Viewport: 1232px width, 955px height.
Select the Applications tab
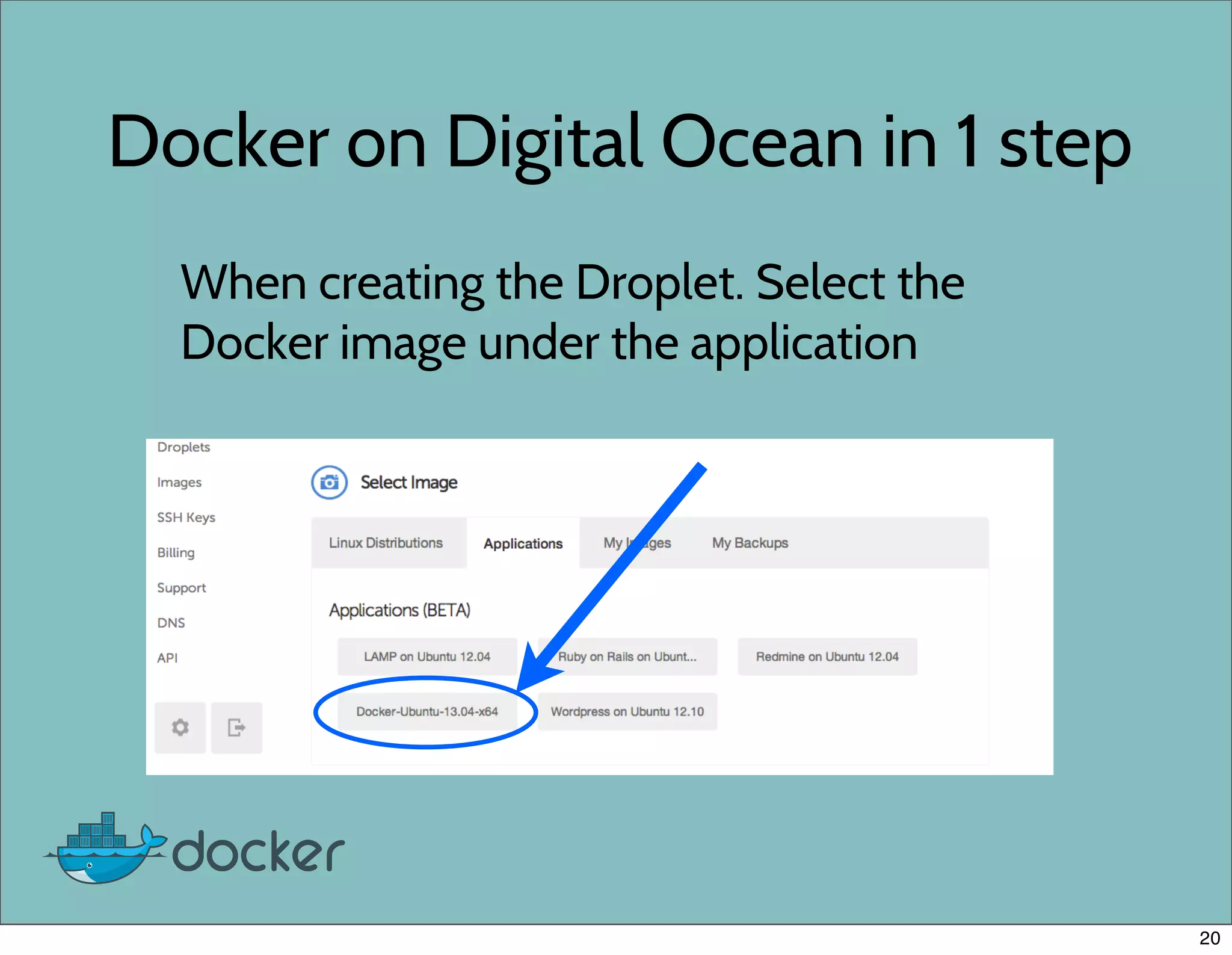pos(523,543)
